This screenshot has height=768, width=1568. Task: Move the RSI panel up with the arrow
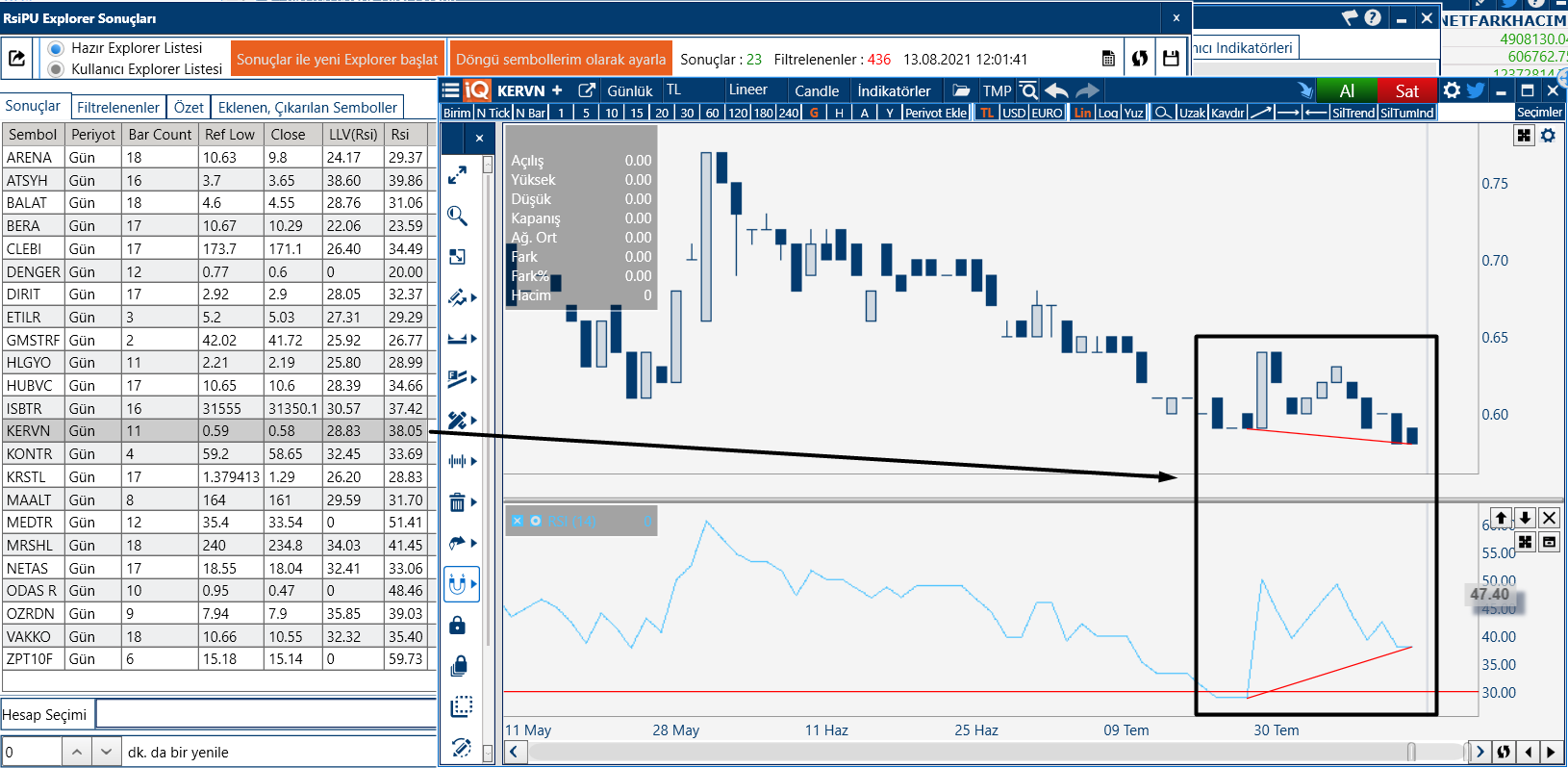[x=1501, y=518]
